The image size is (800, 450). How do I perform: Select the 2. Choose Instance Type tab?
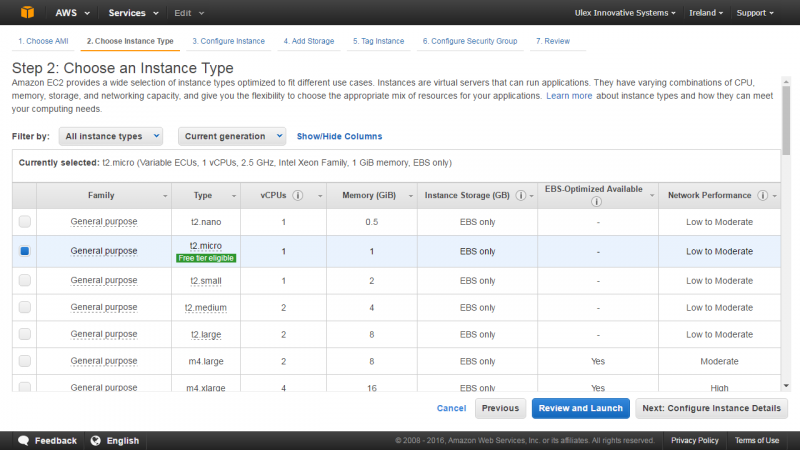(130, 41)
